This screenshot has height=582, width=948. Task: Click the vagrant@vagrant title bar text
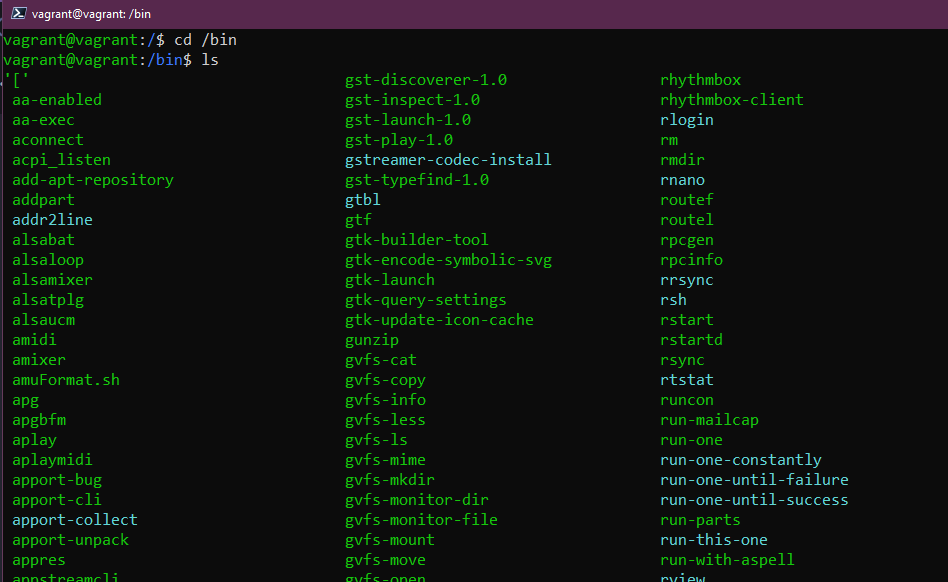click(92, 13)
